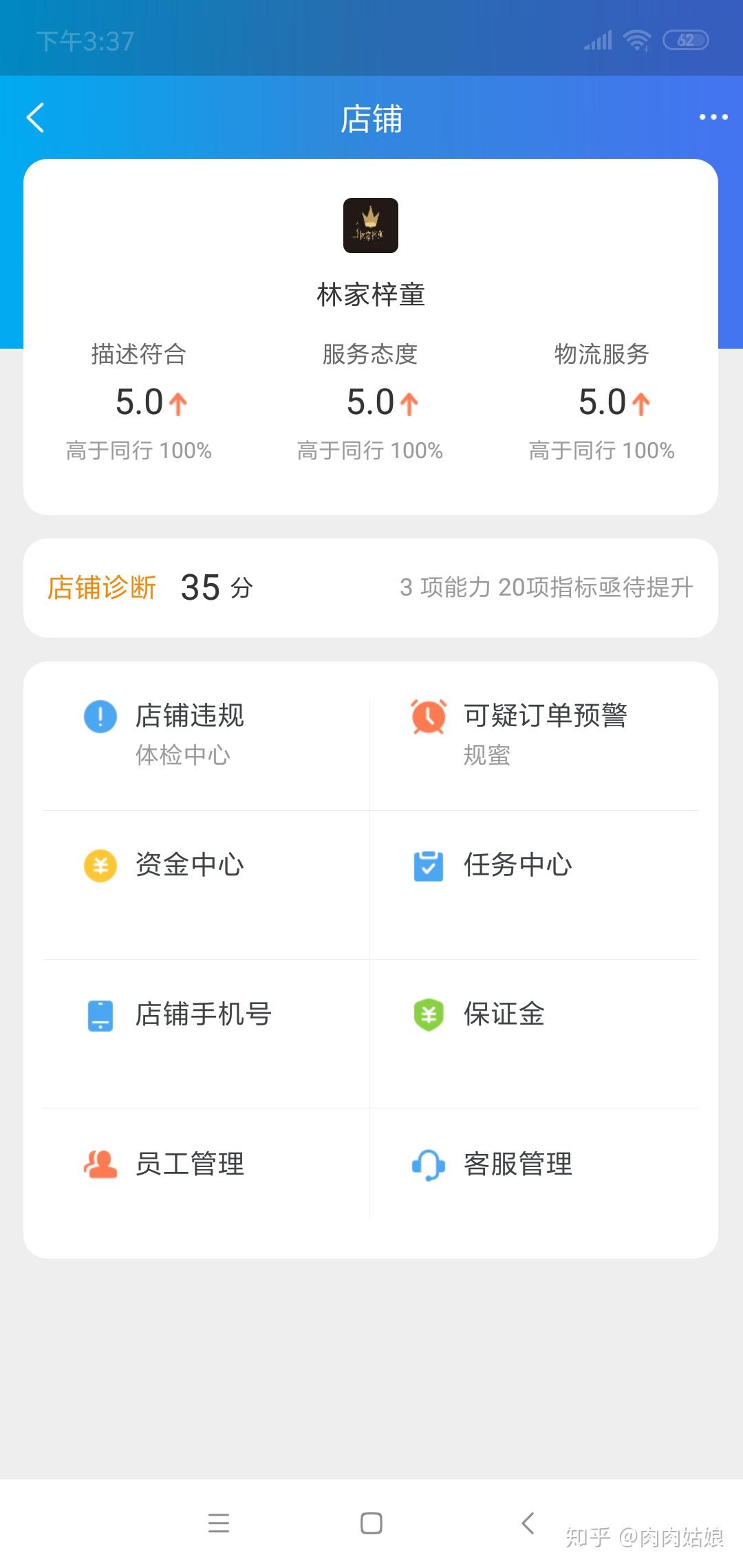Tap Android navigation back chevron
The height and width of the screenshot is (1568, 743).
pyautogui.click(x=528, y=1523)
